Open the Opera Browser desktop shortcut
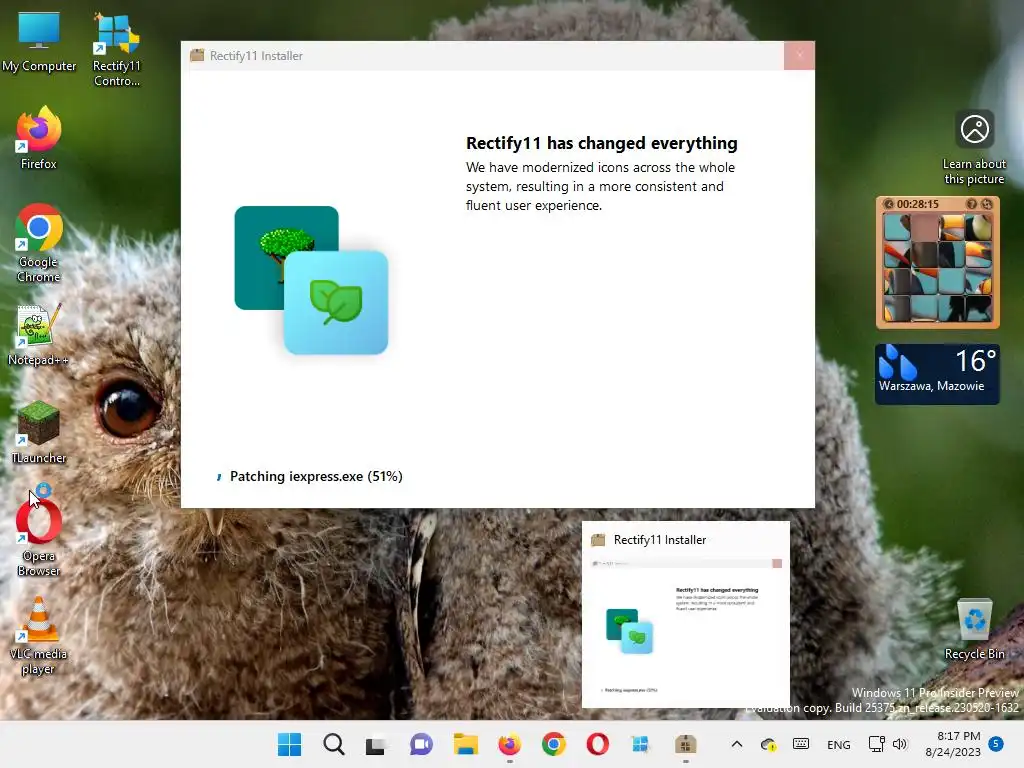Viewport: 1024px width, 768px height. pyautogui.click(x=39, y=536)
